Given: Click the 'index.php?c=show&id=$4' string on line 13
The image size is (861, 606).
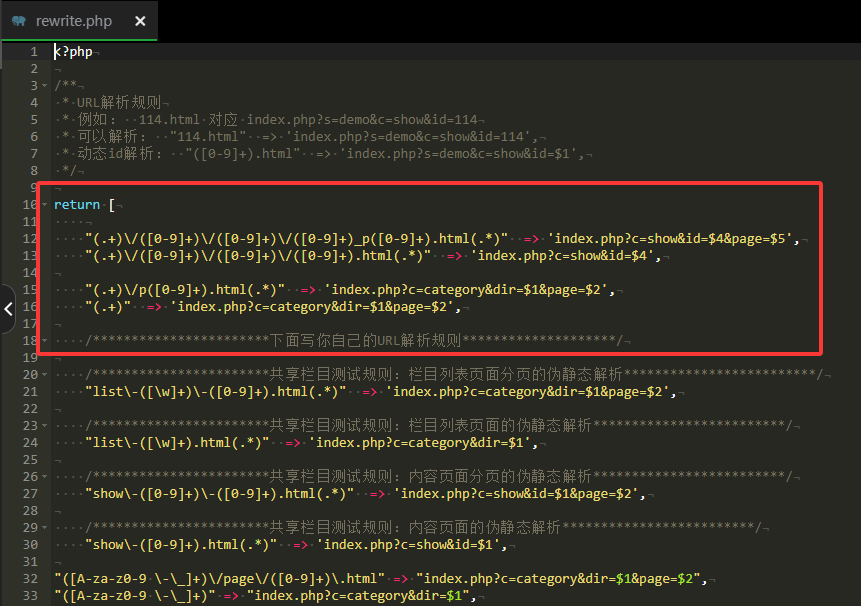Looking at the screenshot, I should click(x=562, y=256).
